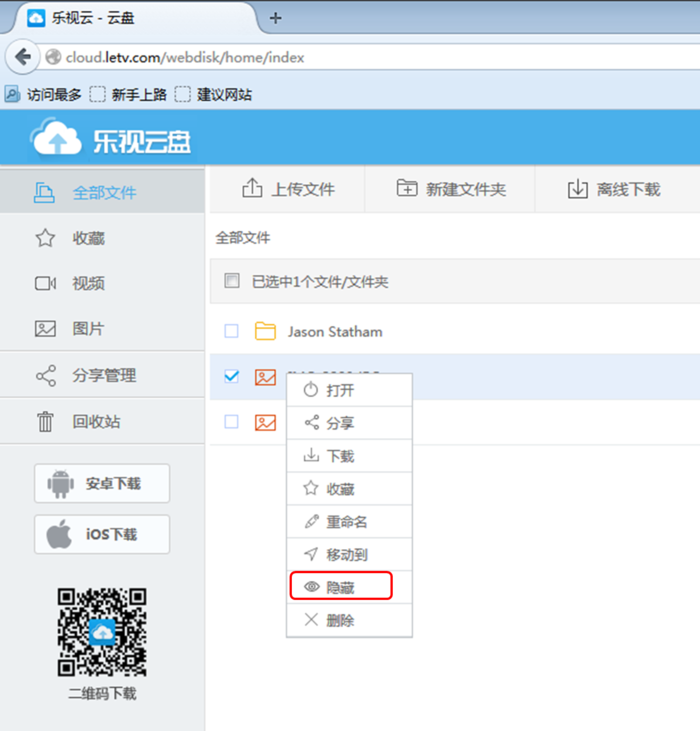Screen dimensions: 700x731
Task: Click the unchecked last row's image icon
Action: pyautogui.click(x=265, y=422)
